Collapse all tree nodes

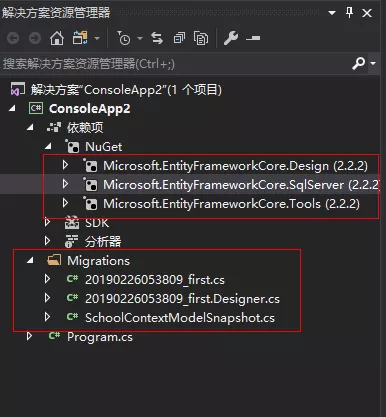click(179, 38)
